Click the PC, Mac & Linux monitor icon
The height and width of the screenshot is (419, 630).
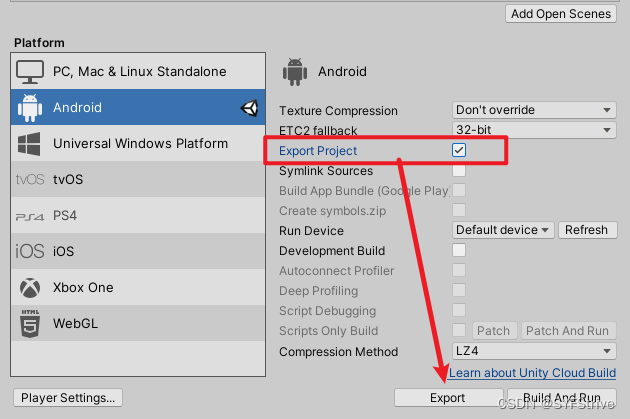30,72
